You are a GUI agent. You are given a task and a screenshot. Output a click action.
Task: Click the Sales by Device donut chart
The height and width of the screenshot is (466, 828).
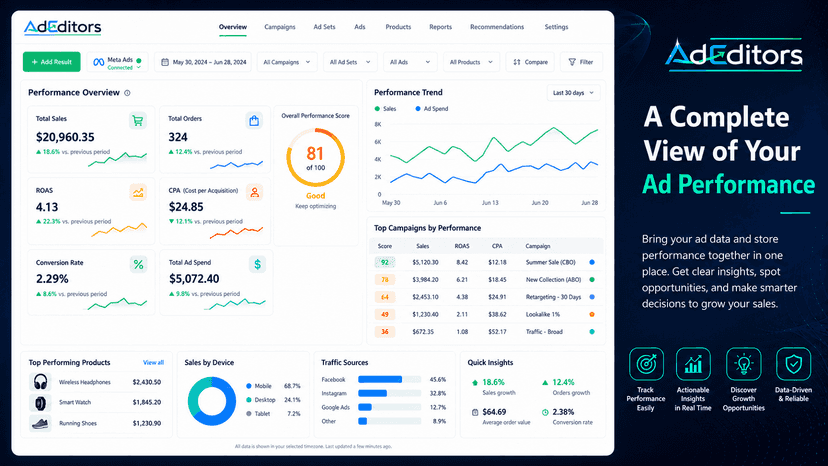[212, 401]
